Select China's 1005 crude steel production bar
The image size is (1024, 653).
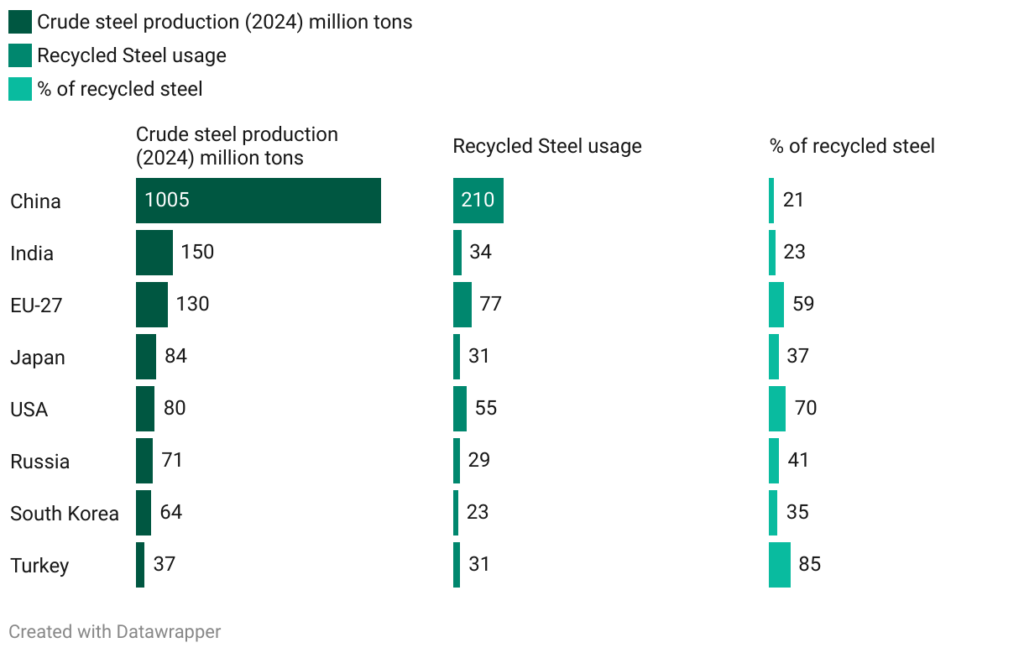pyautogui.click(x=258, y=201)
